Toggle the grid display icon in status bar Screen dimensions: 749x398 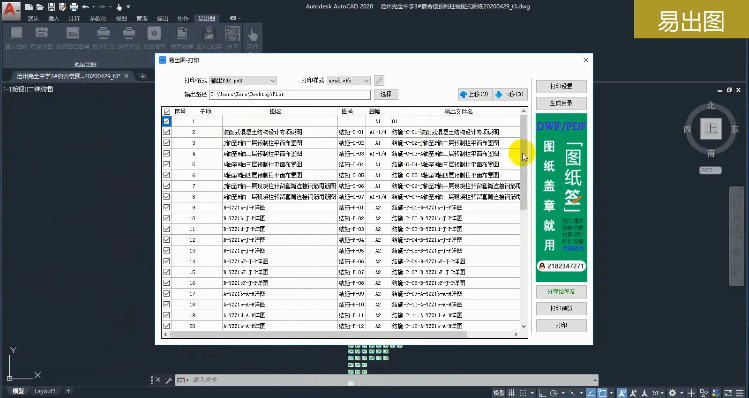point(512,393)
